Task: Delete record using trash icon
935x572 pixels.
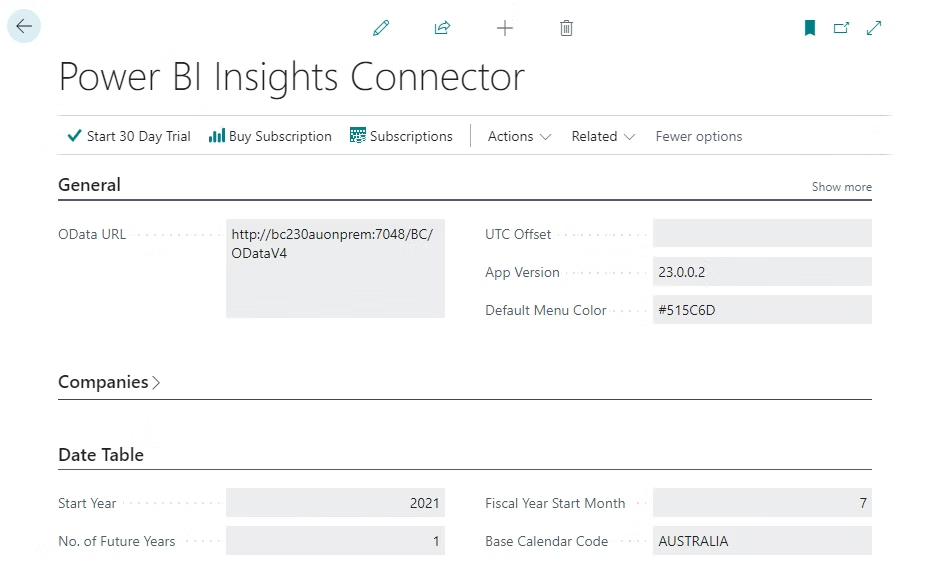Action: [x=566, y=28]
